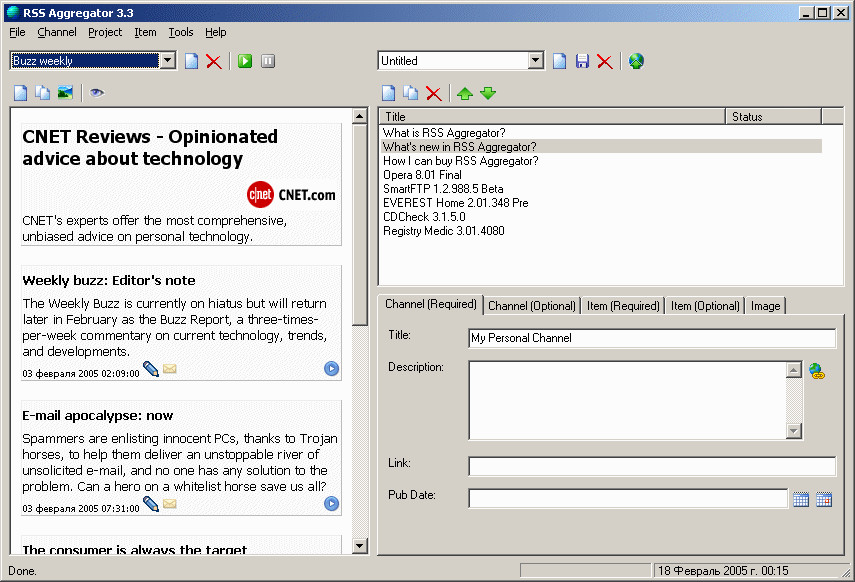Click the Description box scroll up arrow
The height and width of the screenshot is (582, 855).
[x=794, y=370]
